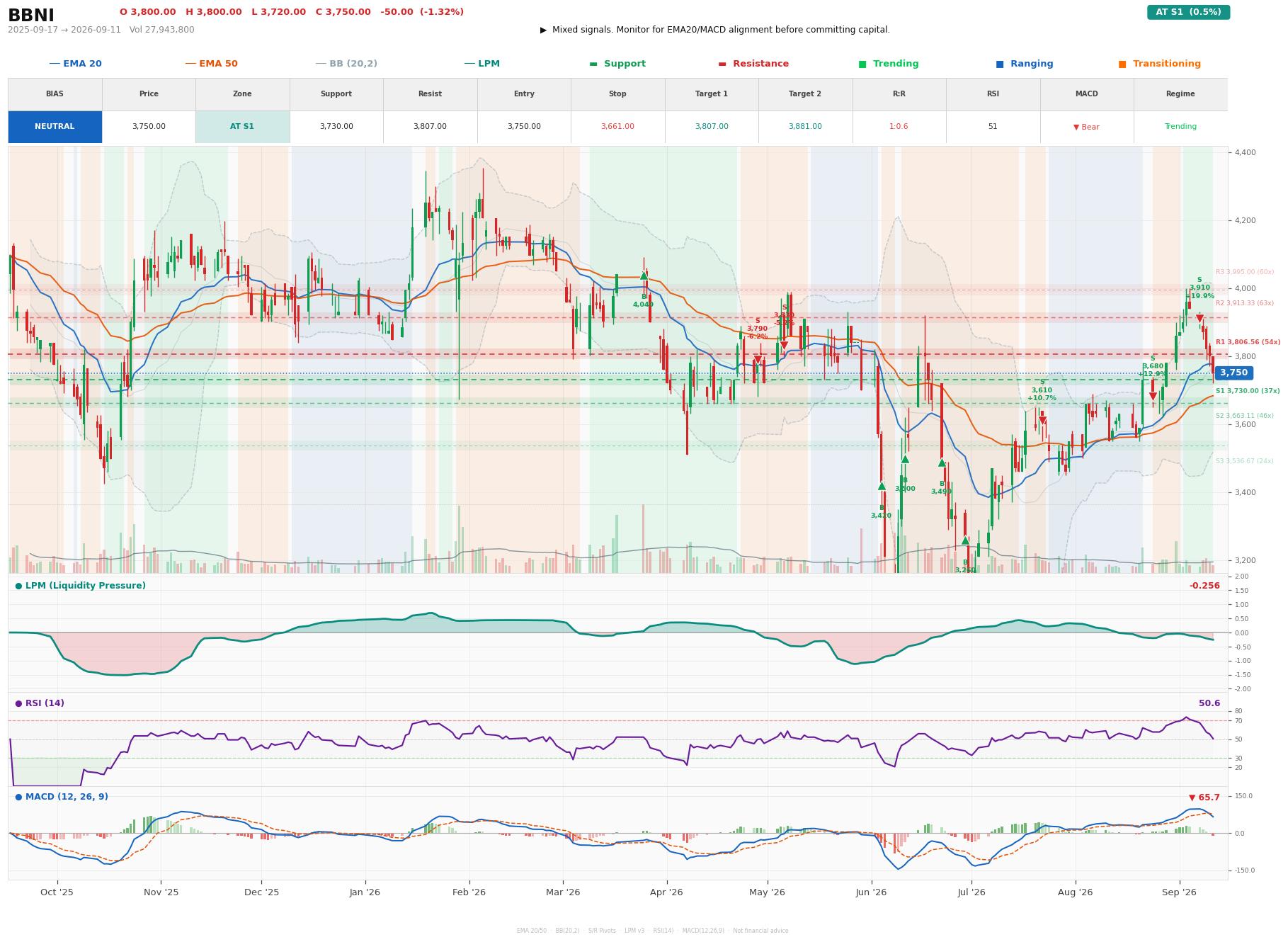Click the Support column header

click(336, 94)
